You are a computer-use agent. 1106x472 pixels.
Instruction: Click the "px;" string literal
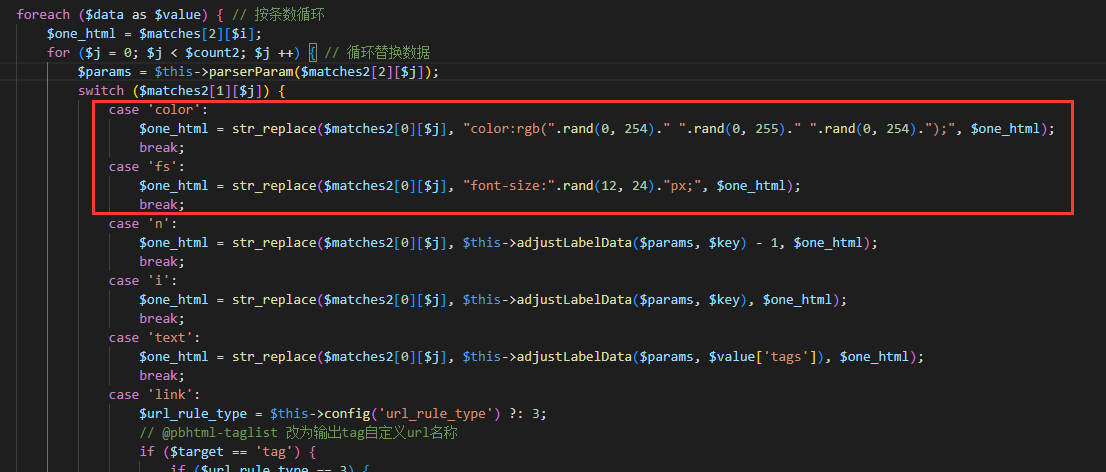pyautogui.click(x=684, y=186)
